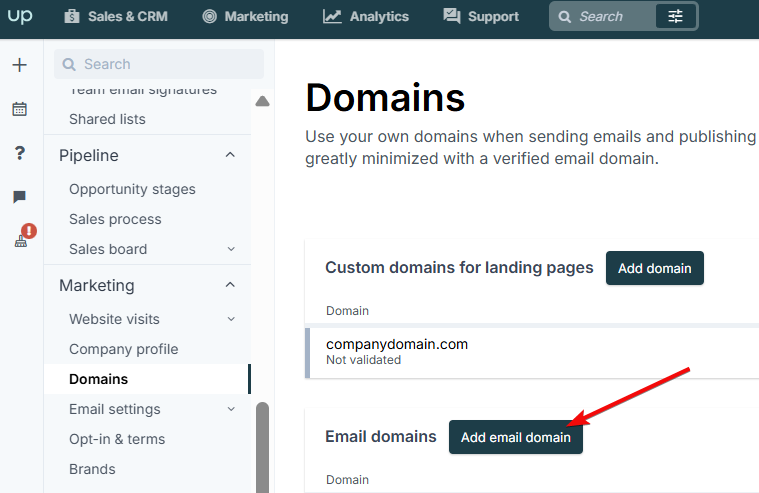Open Opt-in & terms settings

click(x=117, y=439)
